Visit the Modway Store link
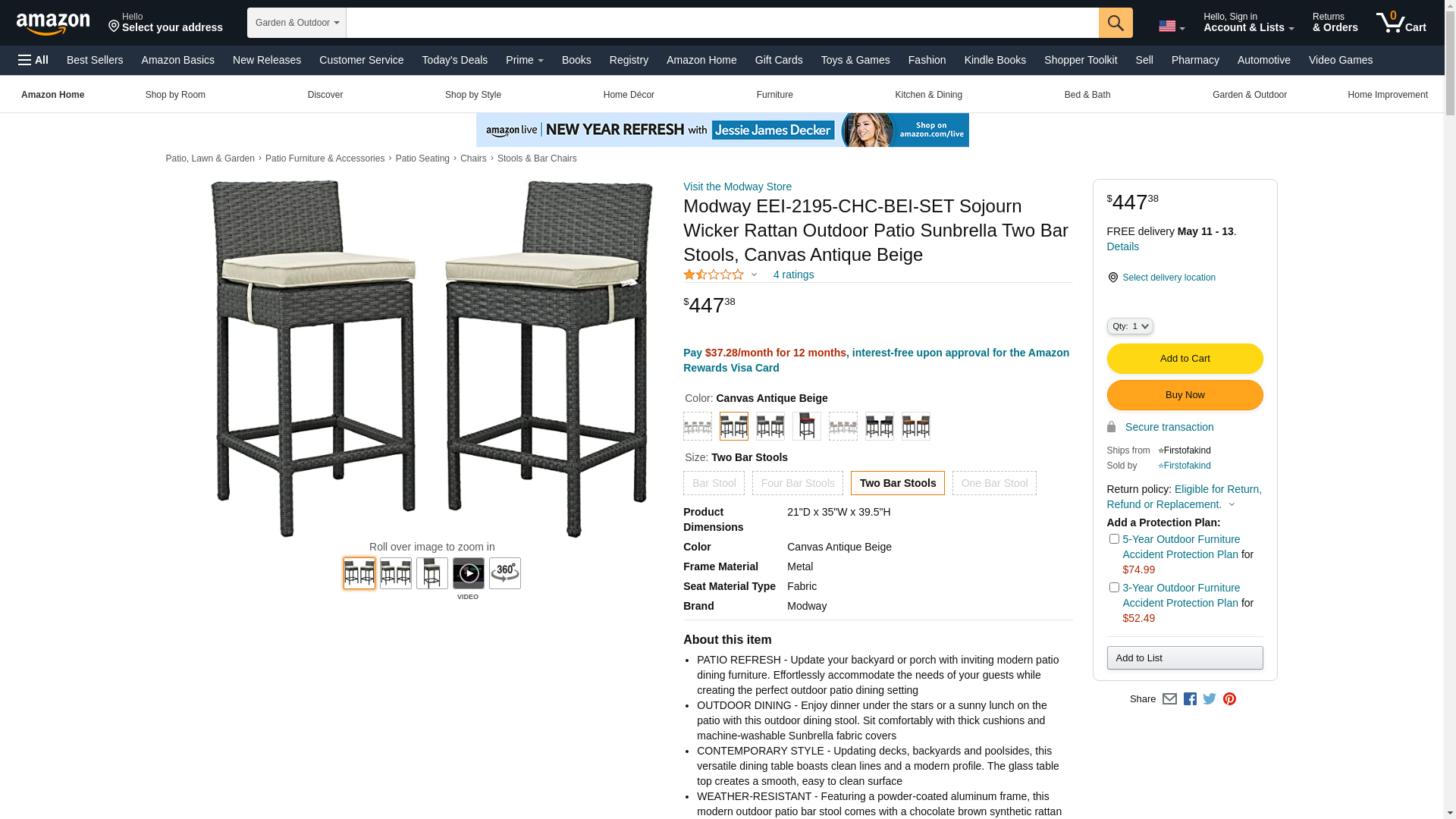This screenshot has width=1456, height=819. (x=737, y=187)
